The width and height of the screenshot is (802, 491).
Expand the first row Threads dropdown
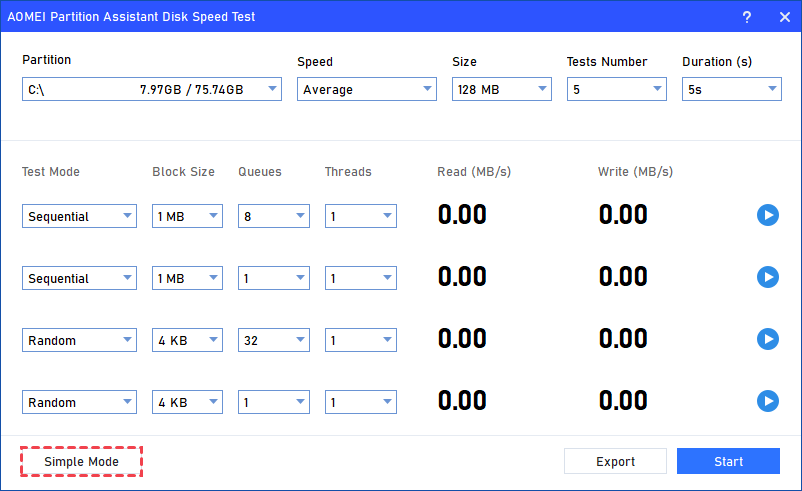pyautogui.click(x=360, y=216)
